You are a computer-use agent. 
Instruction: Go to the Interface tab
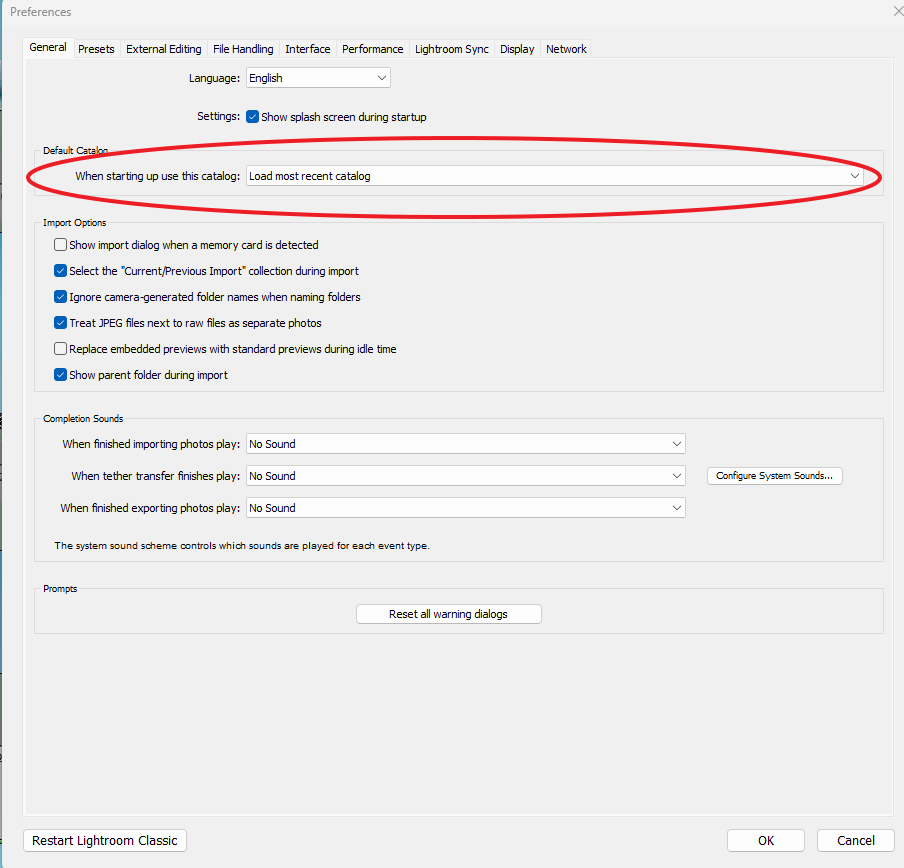click(307, 48)
